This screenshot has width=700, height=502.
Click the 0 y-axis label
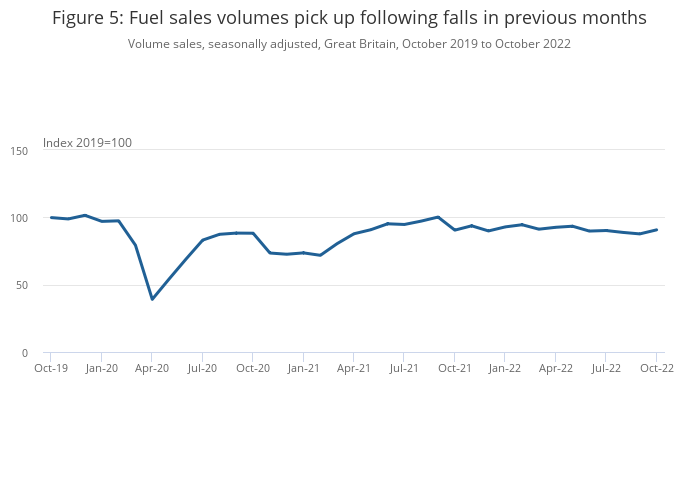coord(26,353)
